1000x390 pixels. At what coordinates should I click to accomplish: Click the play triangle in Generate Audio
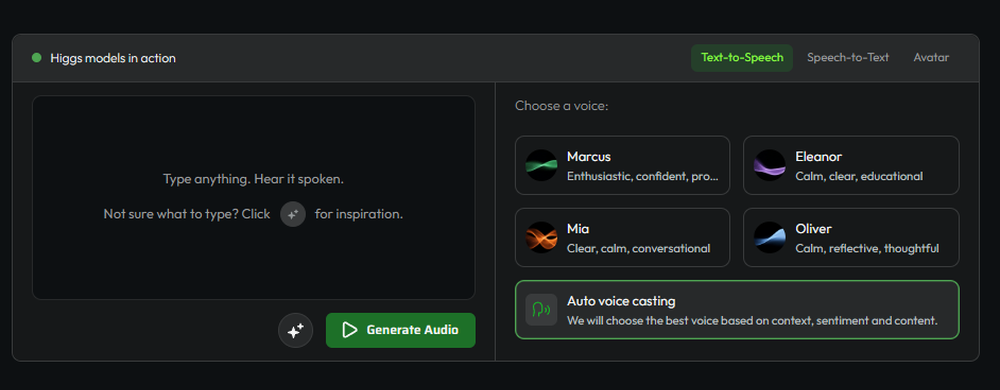[349, 330]
